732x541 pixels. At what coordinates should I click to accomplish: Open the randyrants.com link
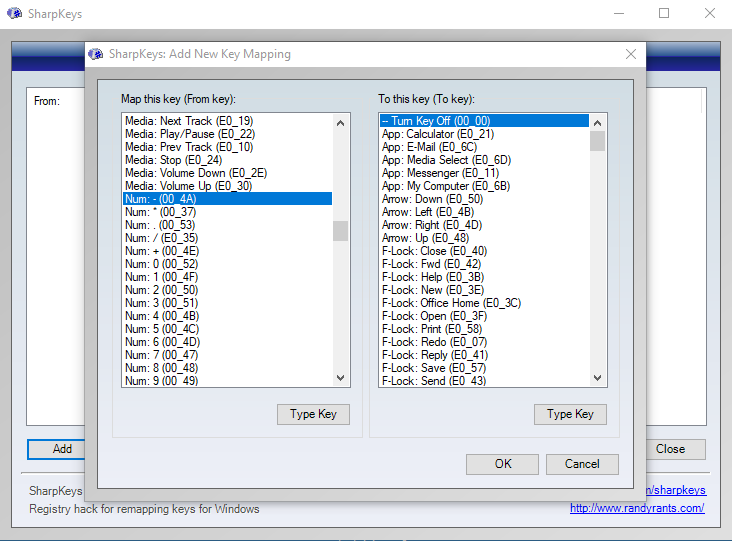[637, 508]
